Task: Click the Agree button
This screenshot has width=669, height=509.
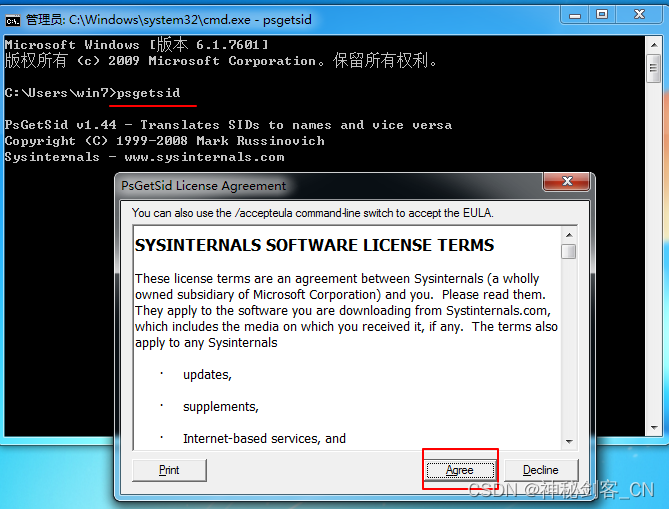Action: (x=460, y=470)
